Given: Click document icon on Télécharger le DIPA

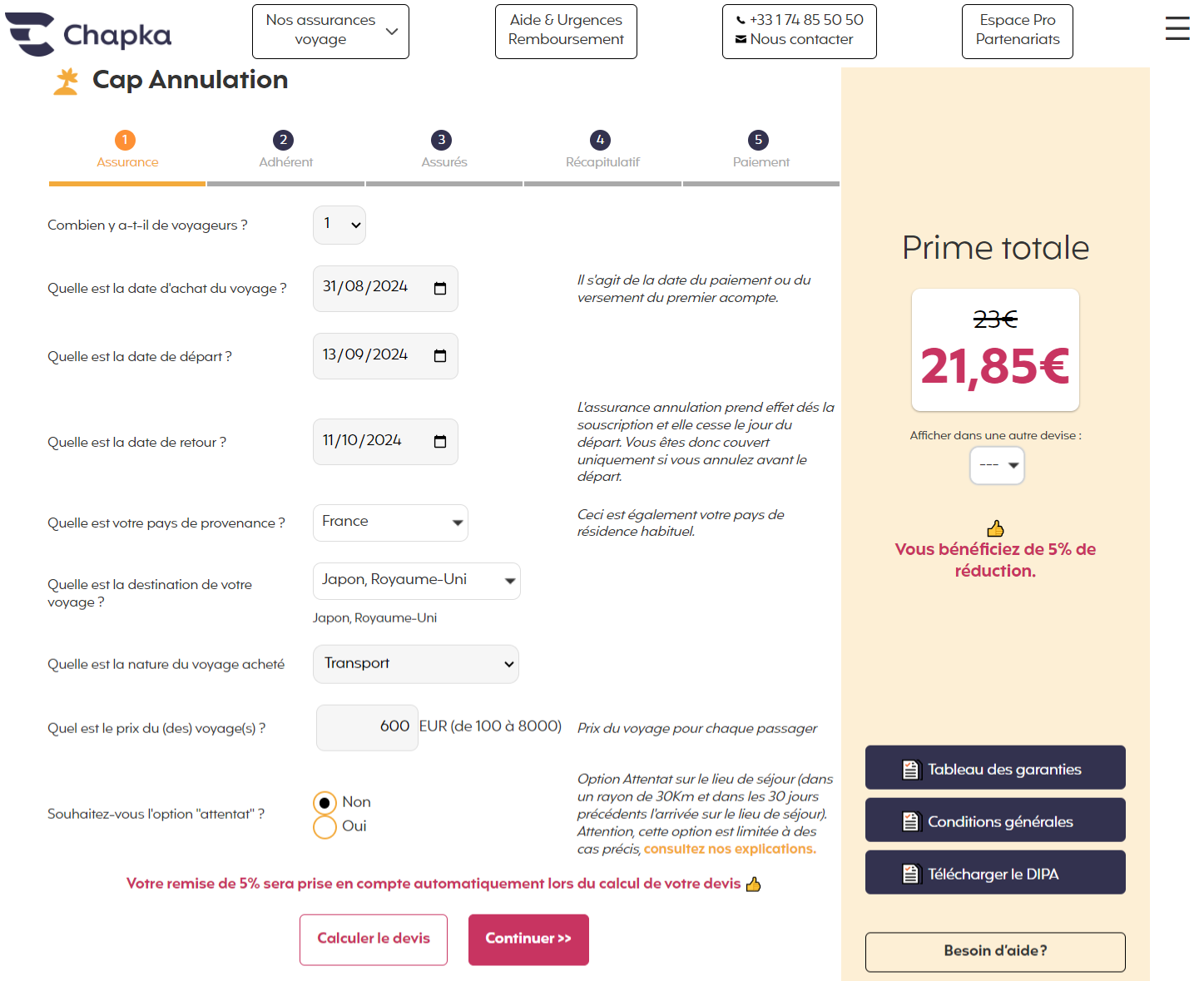Looking at the screenshot, I should pyautogui.click(x=911, y=874).
